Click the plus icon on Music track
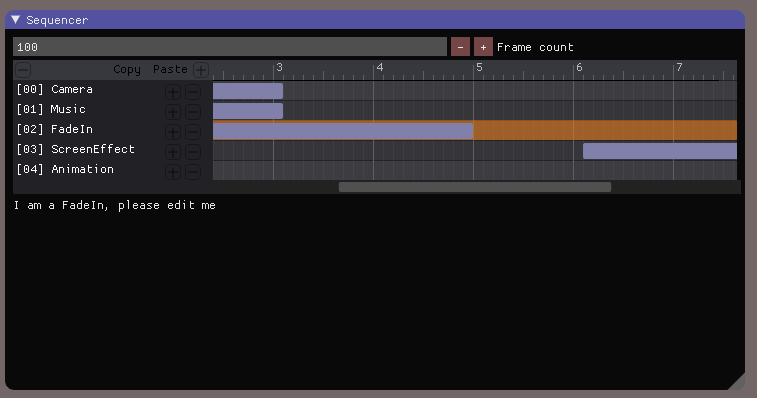This screenshot has width=757, height=398. coord(173,112)
